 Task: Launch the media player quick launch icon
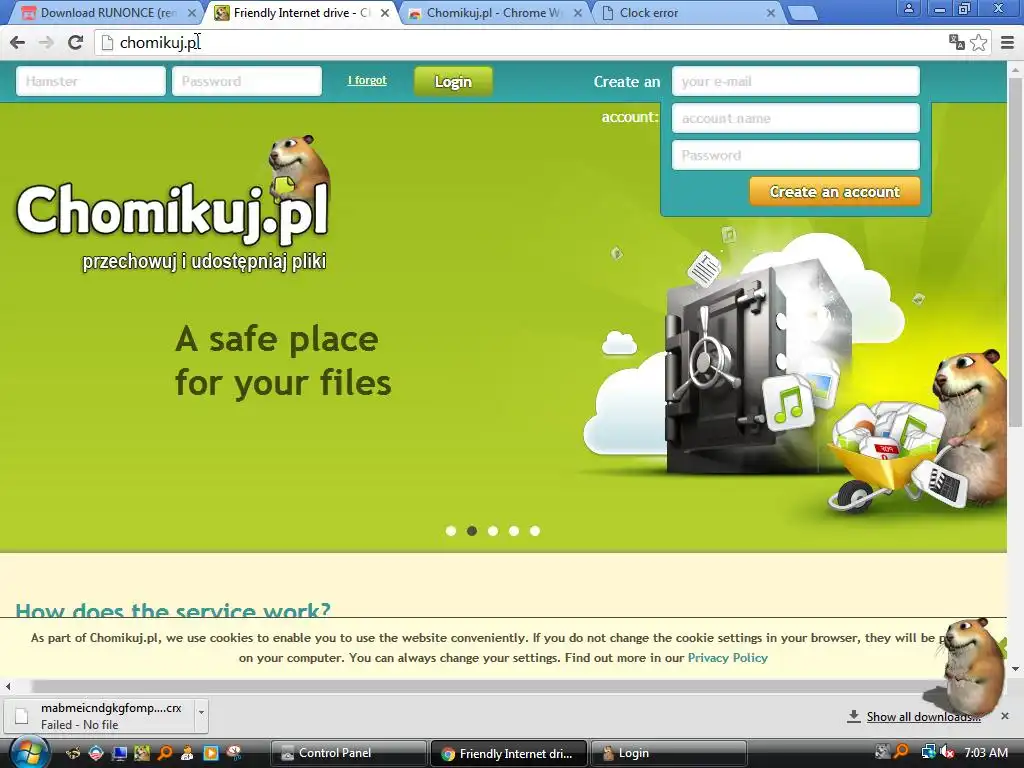[210, 753]
